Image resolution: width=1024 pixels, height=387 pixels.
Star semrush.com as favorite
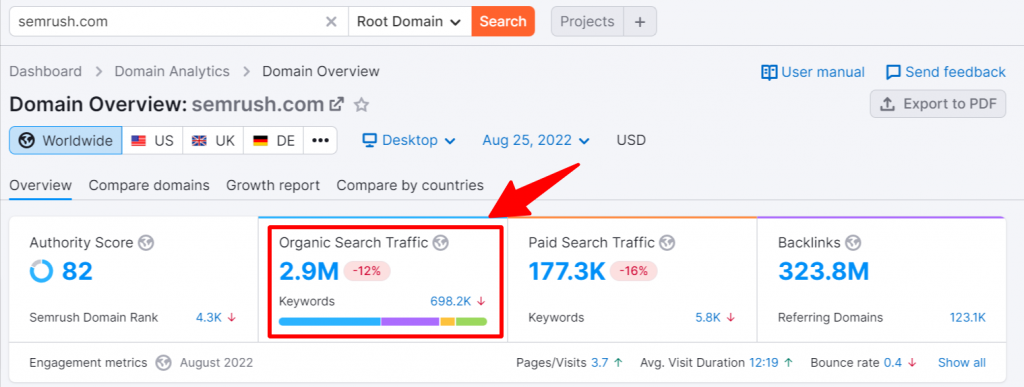[362, 104]
